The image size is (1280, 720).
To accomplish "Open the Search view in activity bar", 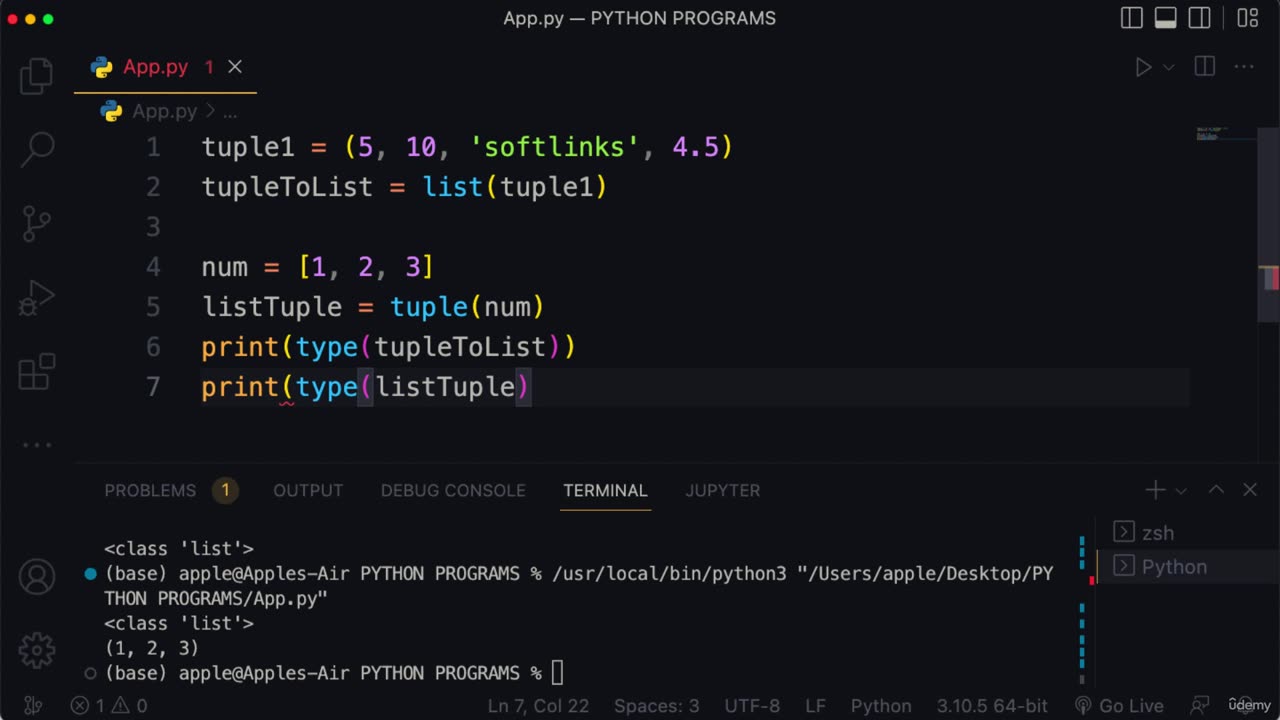I will [36, 149].
